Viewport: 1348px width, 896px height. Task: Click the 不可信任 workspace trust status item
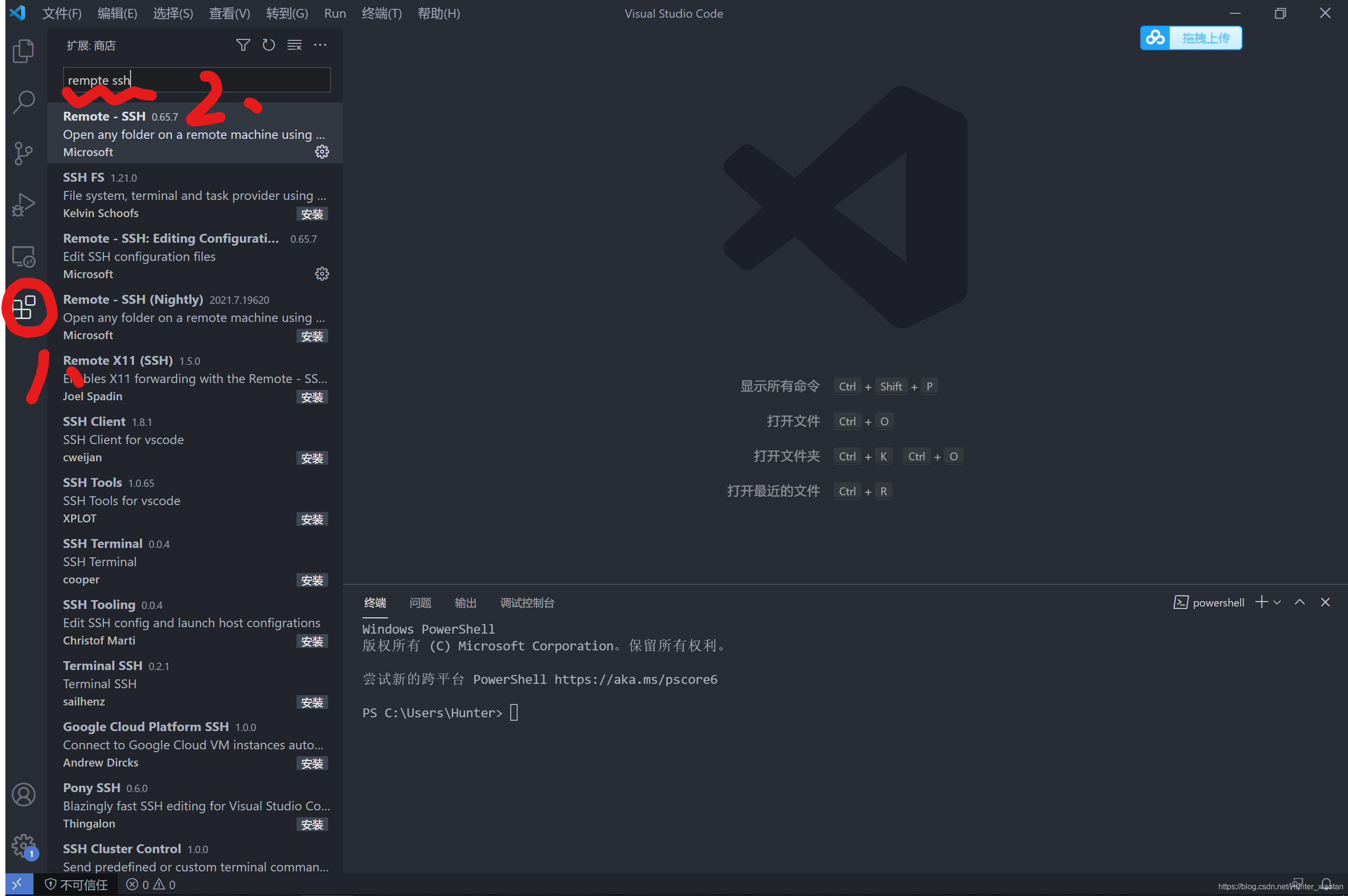[76, 885]
